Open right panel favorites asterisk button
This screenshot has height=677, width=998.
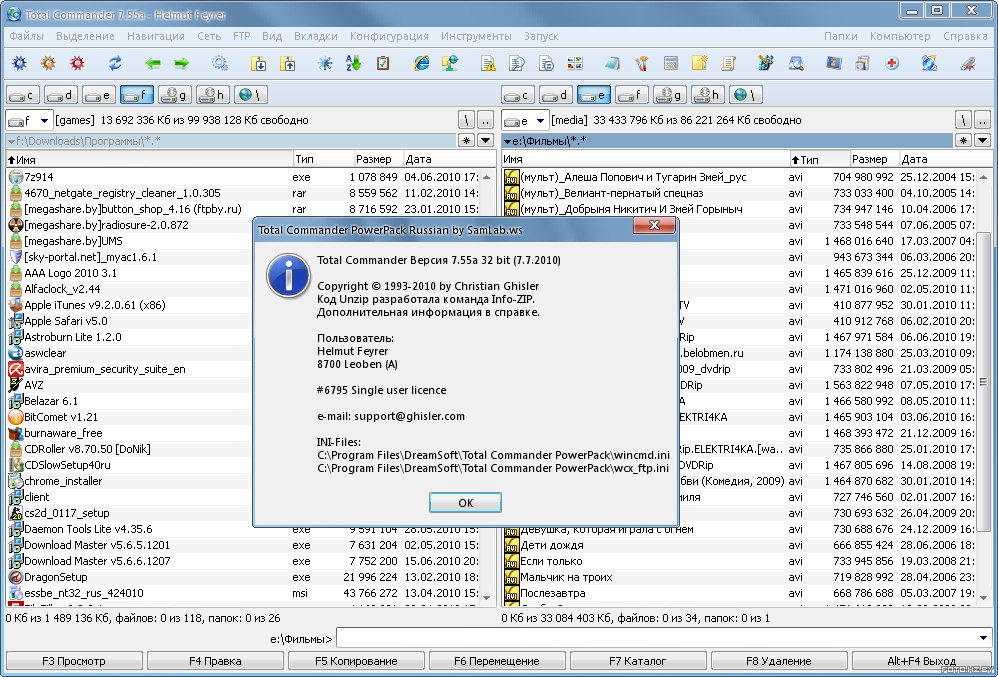coord(964,141)
